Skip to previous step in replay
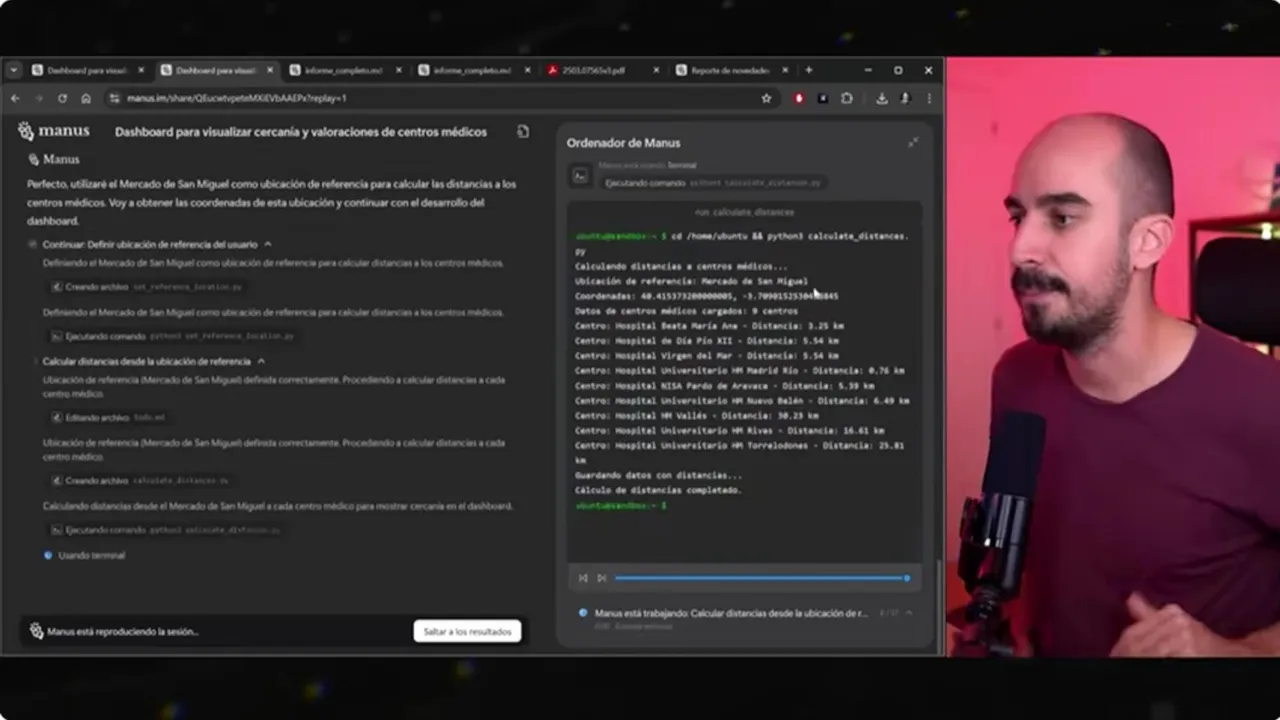The width and height of the screenshot is (1280, 720). pos(583,578)
